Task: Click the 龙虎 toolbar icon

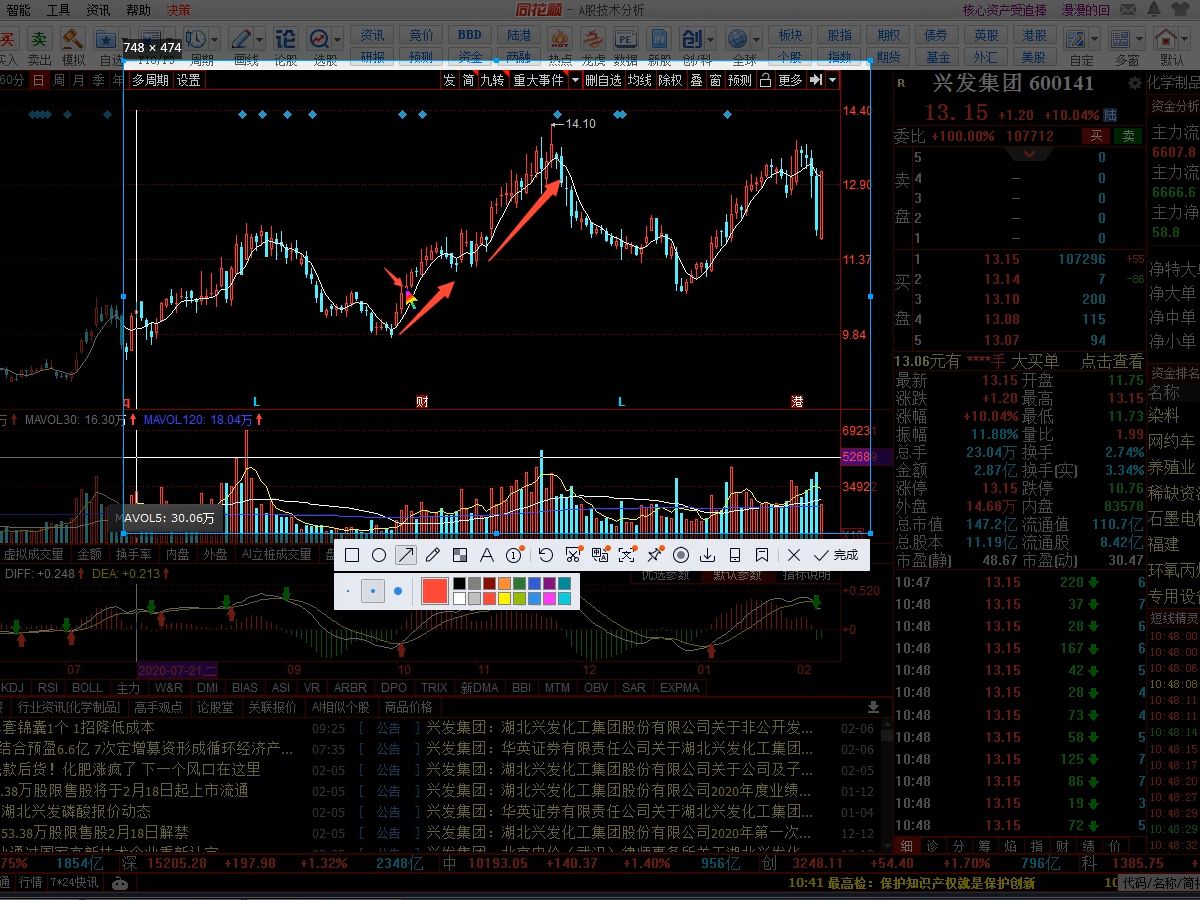Action: point(594,46)
